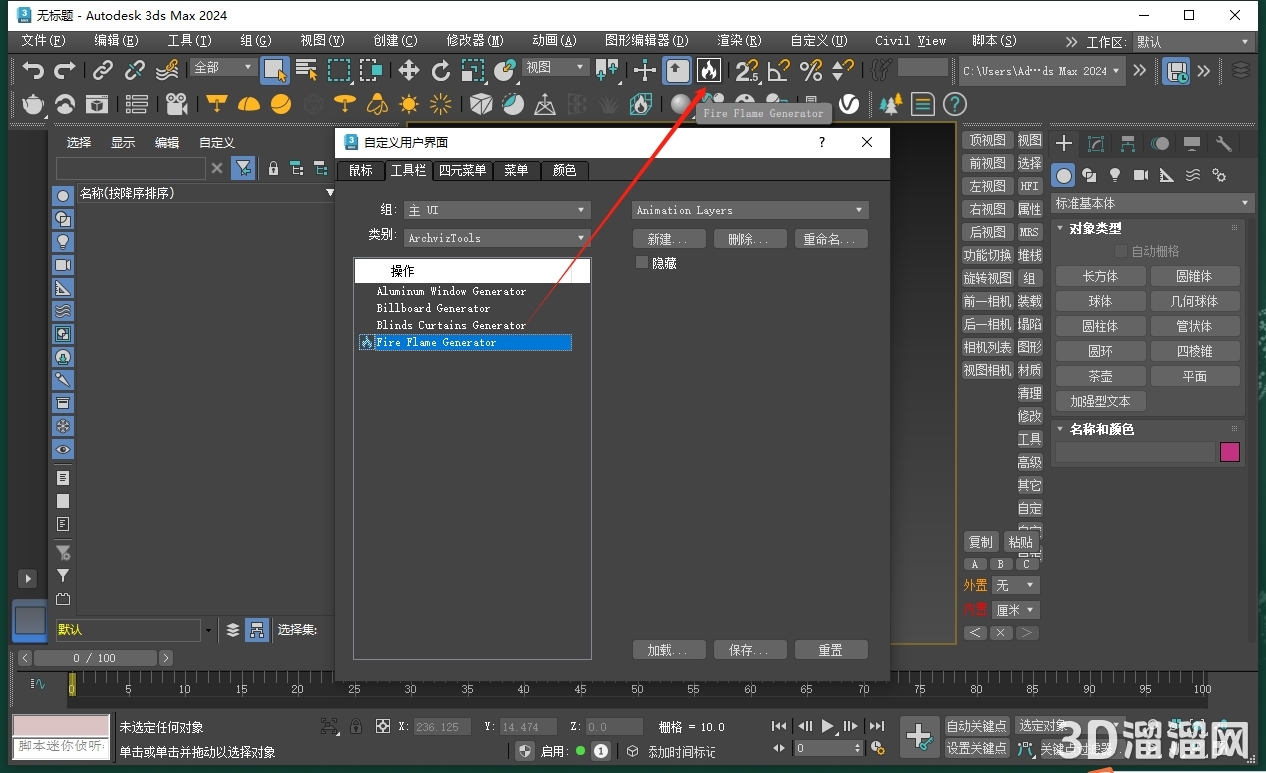The image size is (1266, 773).
Task: Click the sun light icon in second toolbar
Action: pos(409,103)
